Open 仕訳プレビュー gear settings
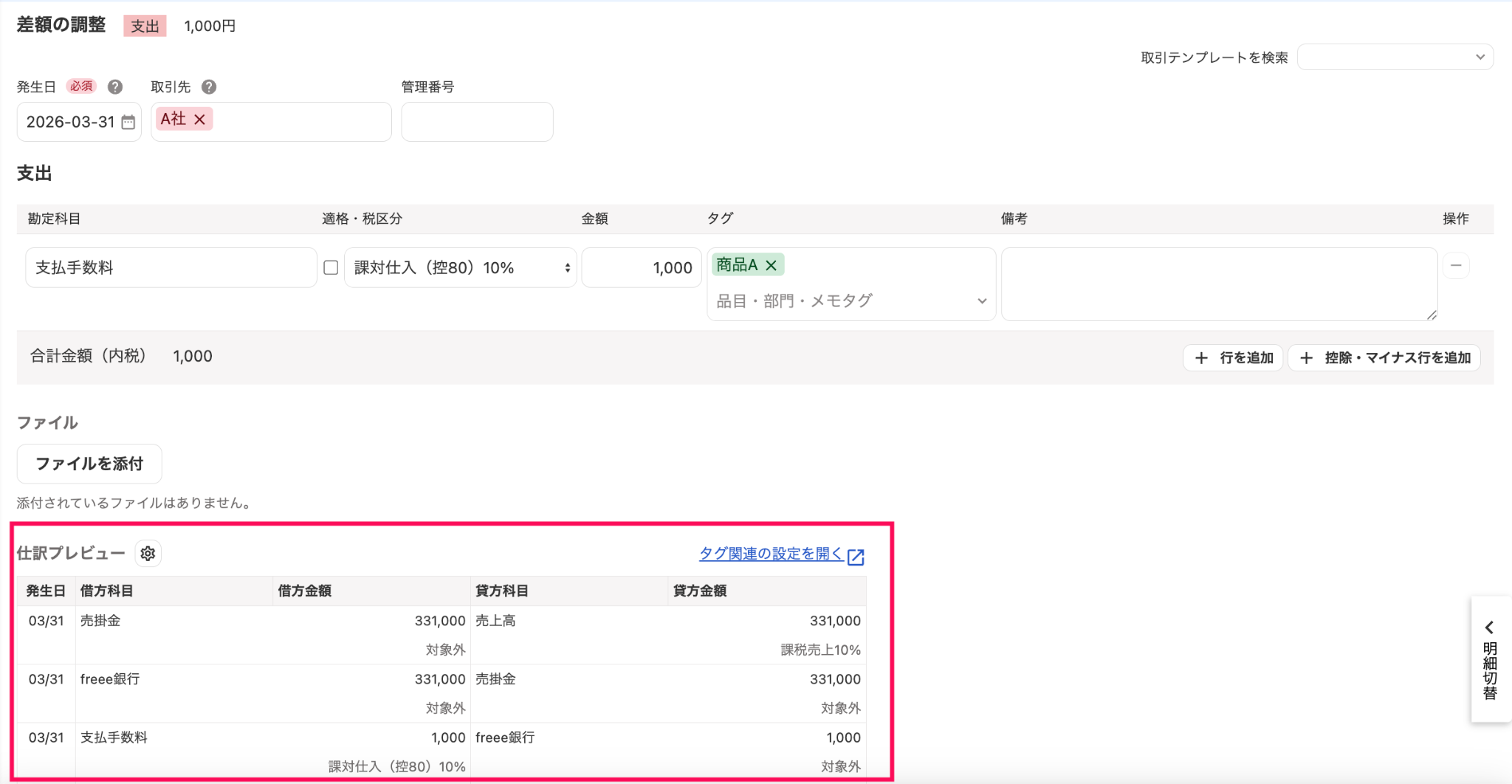The image size is (1512, 784). coord(148,554)
